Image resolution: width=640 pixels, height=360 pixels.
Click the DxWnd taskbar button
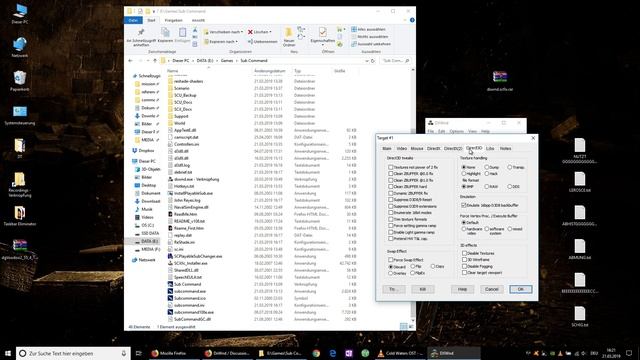tap(454, 353)
